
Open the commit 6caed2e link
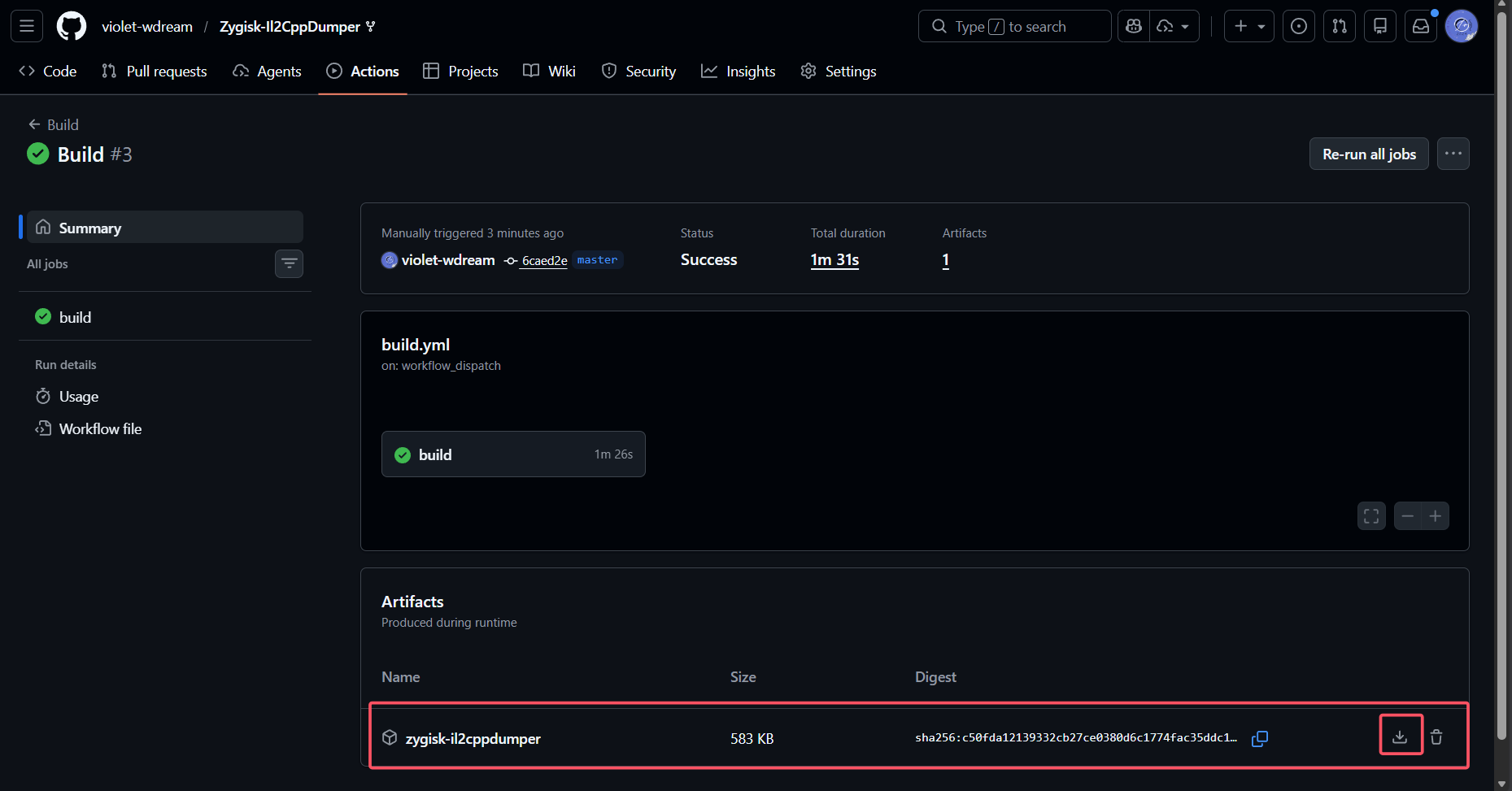point(544,260)
